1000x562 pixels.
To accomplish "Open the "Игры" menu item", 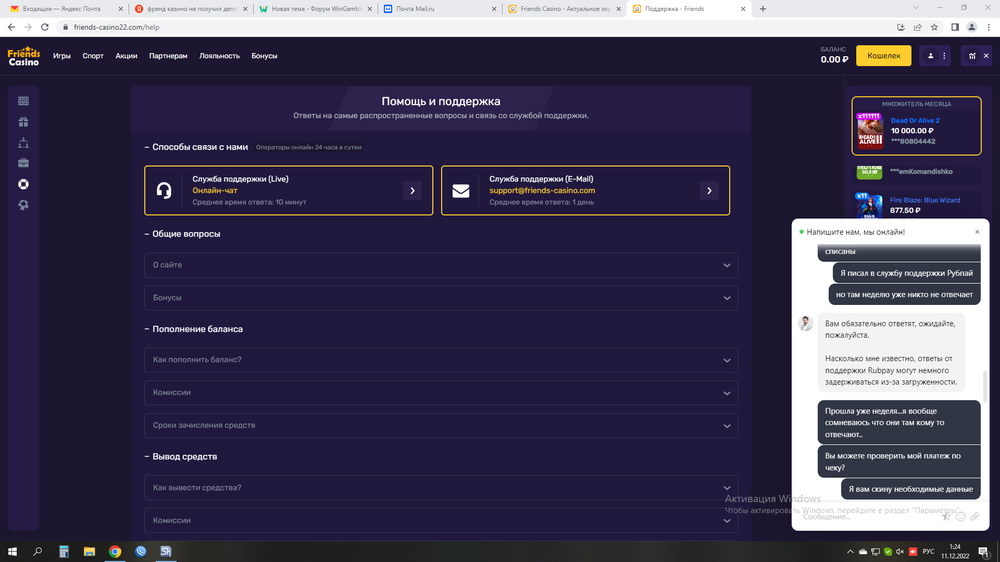I will pos(62,56).
